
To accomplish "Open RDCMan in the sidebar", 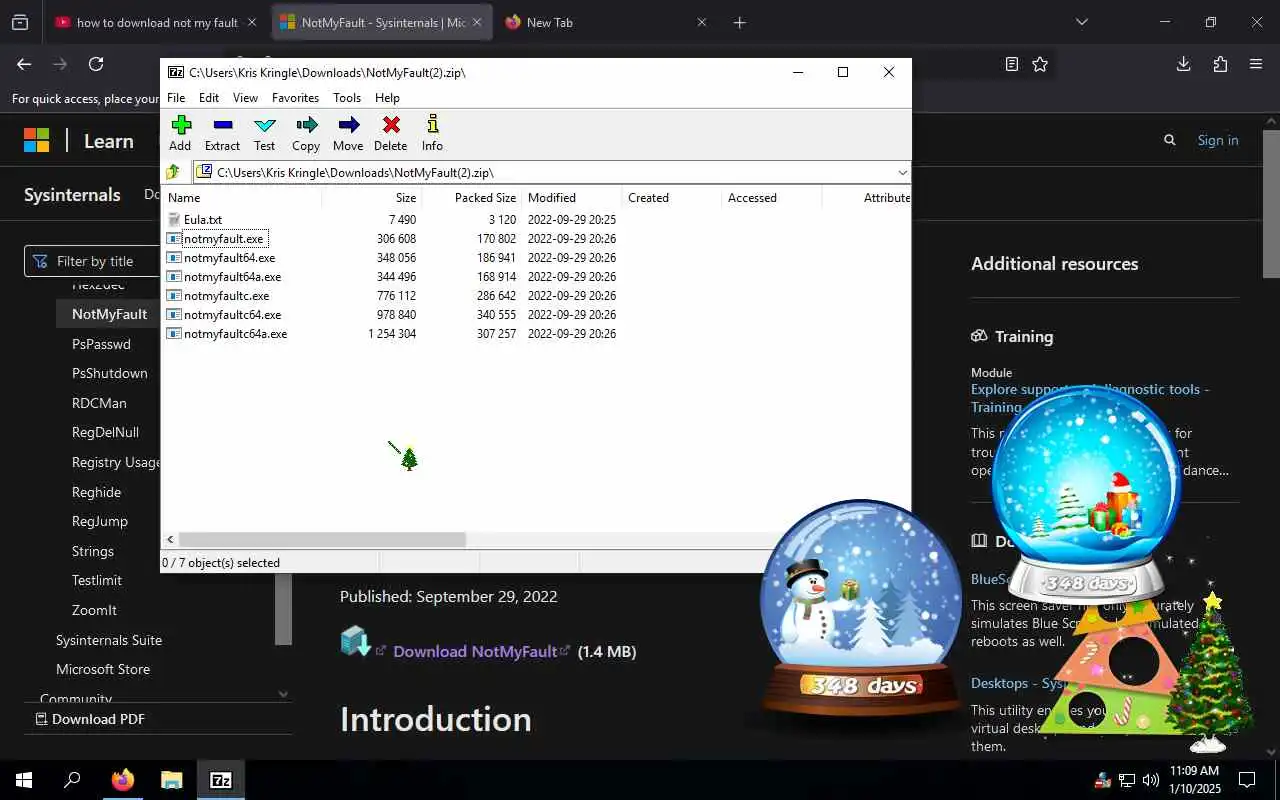I will pos(99,403).
